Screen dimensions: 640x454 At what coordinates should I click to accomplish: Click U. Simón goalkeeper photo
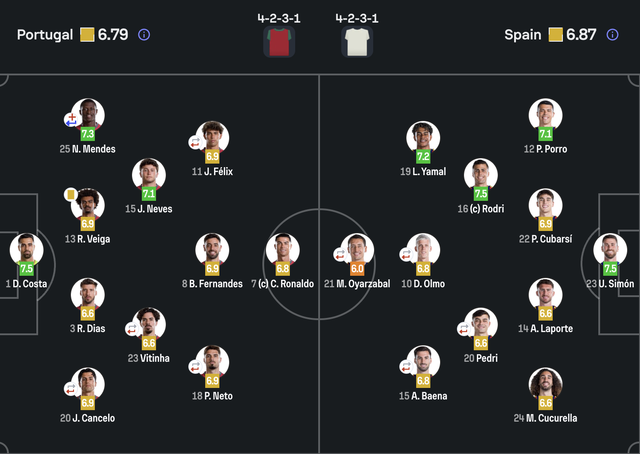[x=610, y=249]
